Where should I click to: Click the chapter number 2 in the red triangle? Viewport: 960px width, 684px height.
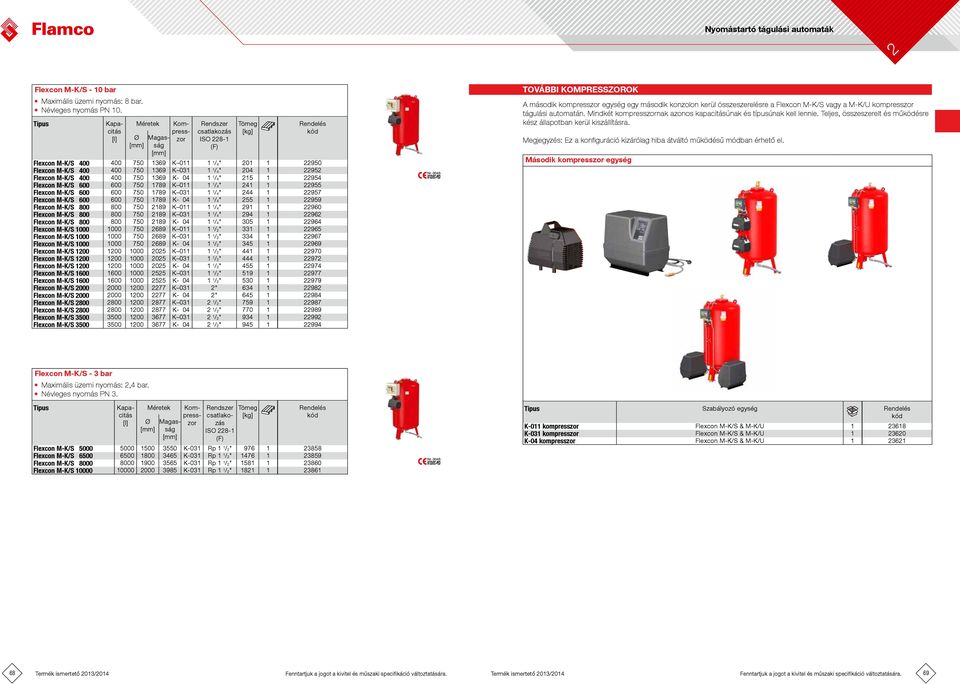pyautogui.click(x=893, y=49)
